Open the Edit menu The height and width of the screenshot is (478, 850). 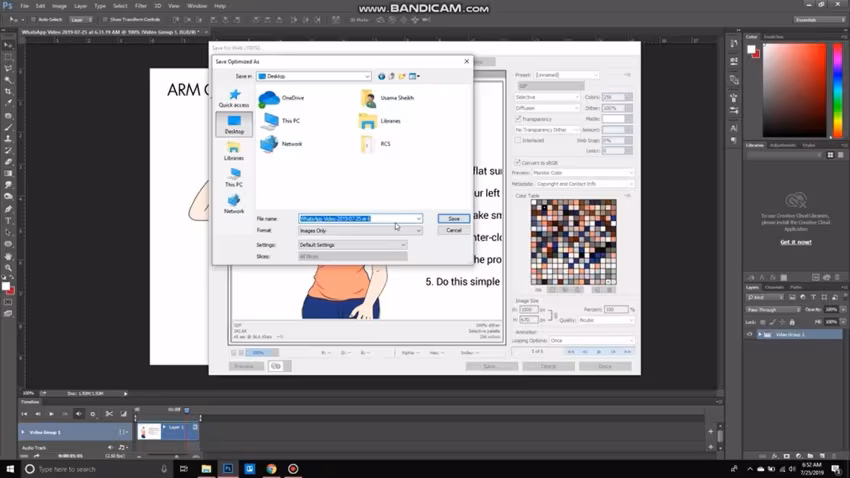tap(40, 6)
